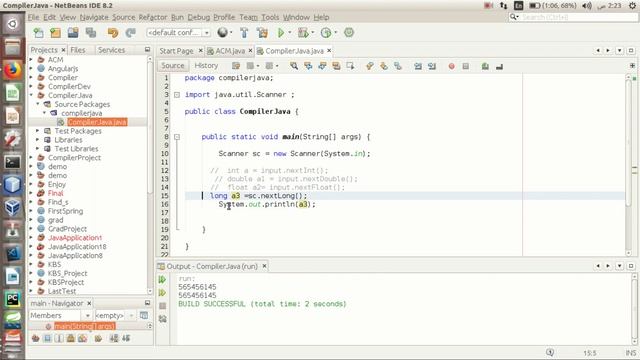The image size is (640, 360).
Task: Click the Uncomment lines editor icon
Action: pos(499,66)
